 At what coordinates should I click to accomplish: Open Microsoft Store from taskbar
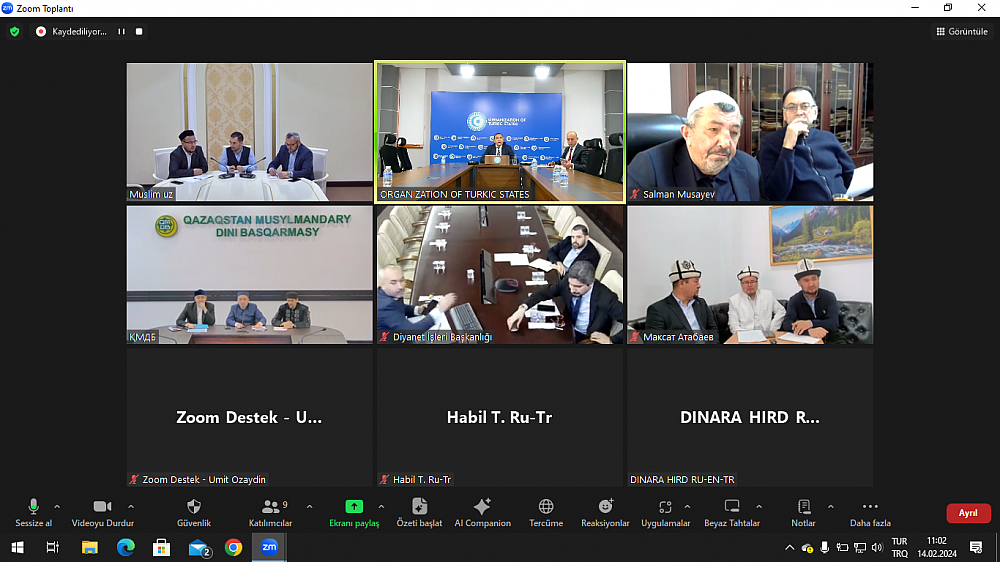click(161, 547)
